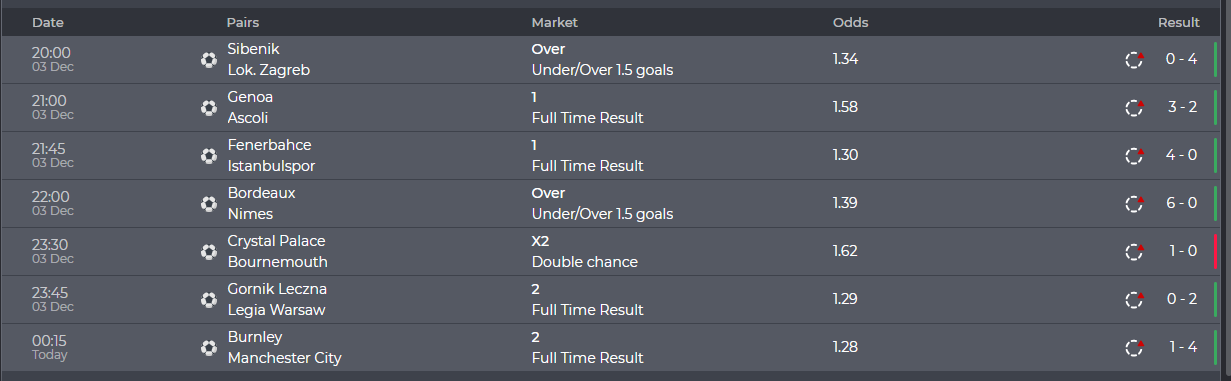Click the live-status circle icon next to 1 - 0
This screenshot has width=1231, height=381.
click(1134, 252)
